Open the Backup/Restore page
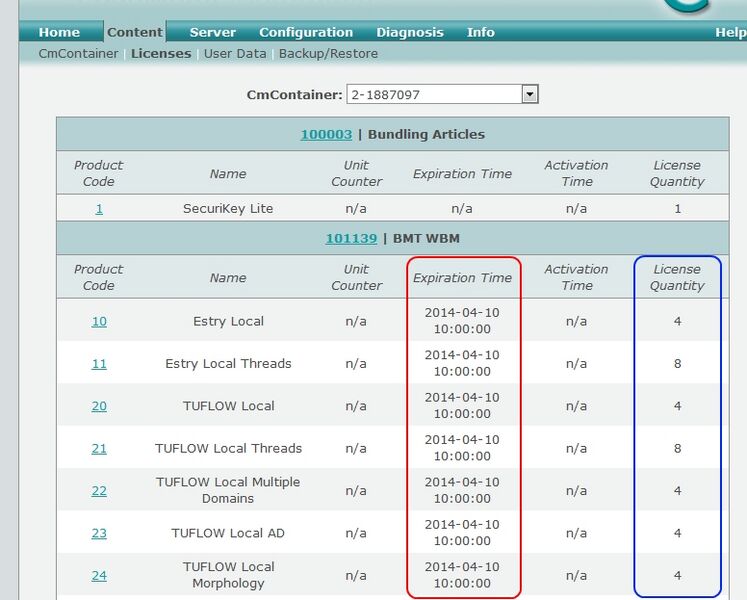The image size is (747, 600). [328, 53]
